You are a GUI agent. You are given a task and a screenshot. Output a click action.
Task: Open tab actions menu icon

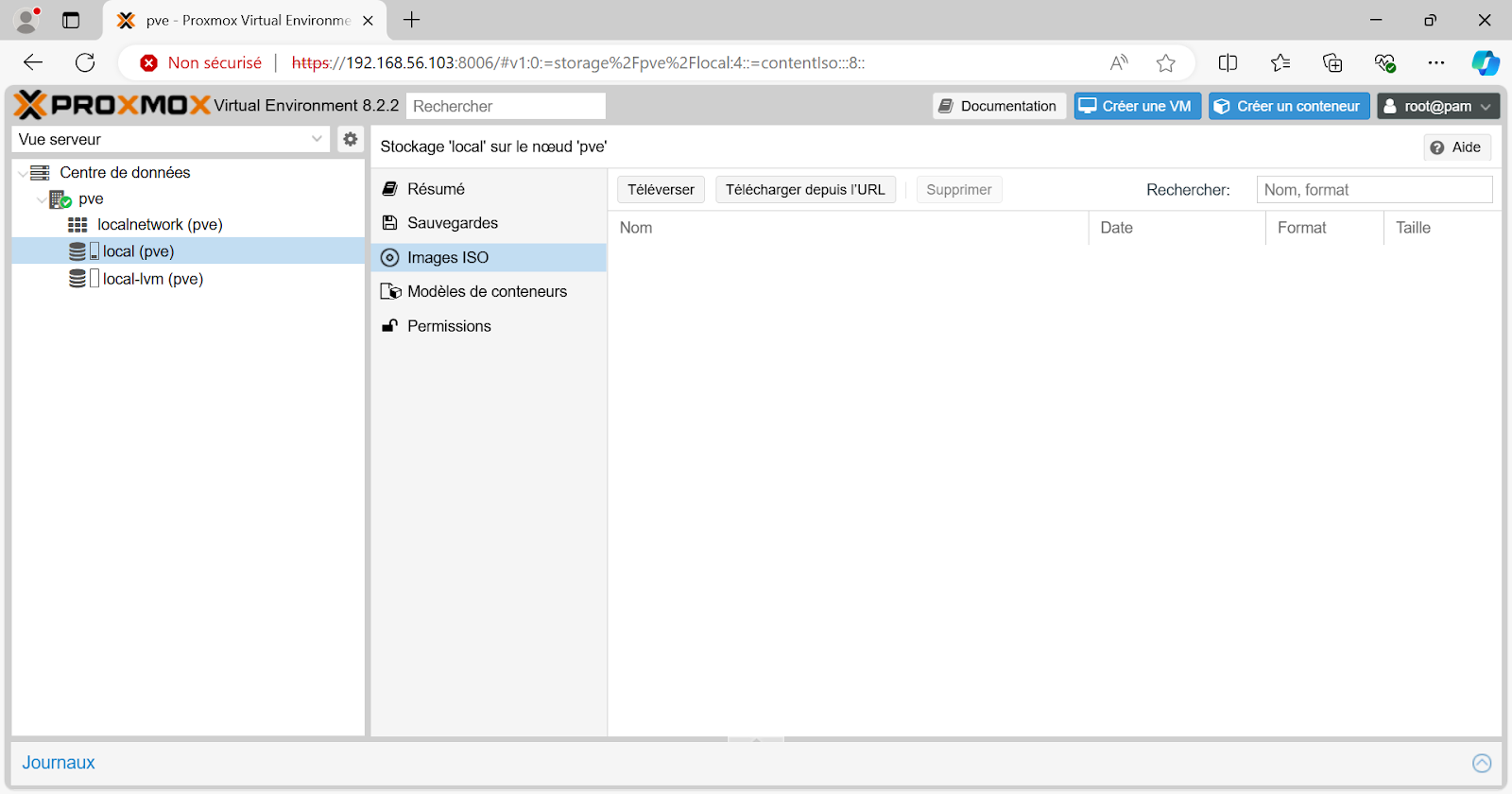[x=71, y=20]
